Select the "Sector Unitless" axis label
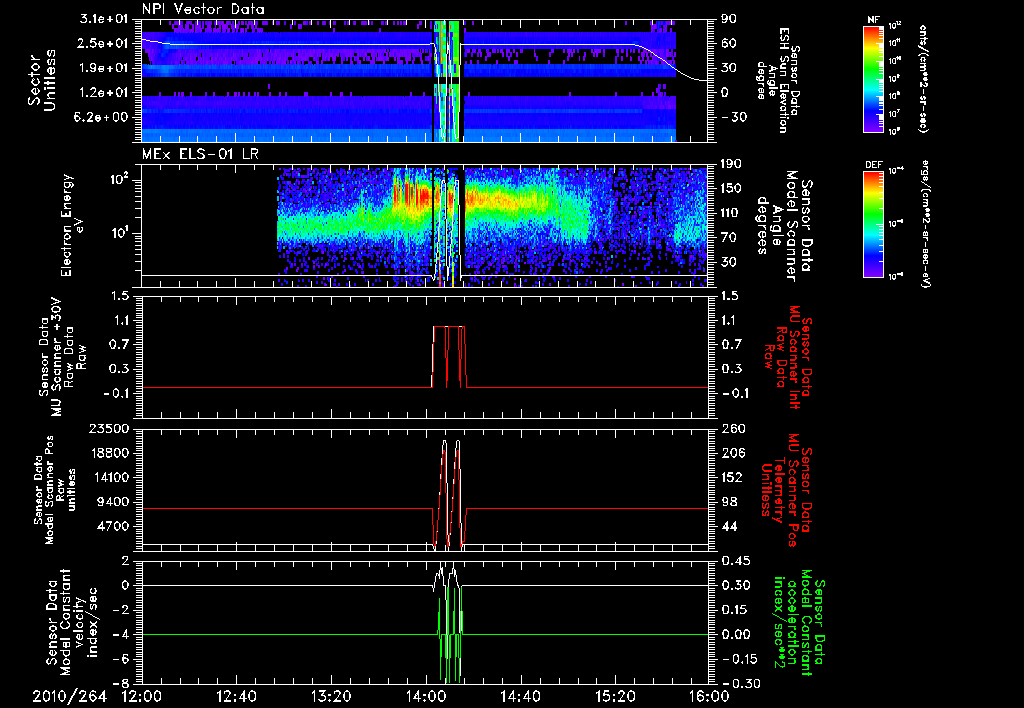Screen dimensions: 1024x708 coord(42,80)
